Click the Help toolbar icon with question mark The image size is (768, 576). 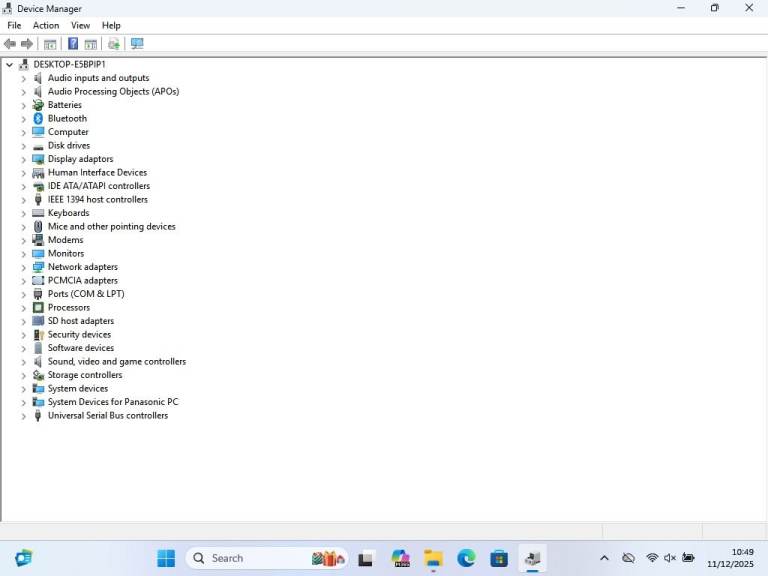[72, 44]
